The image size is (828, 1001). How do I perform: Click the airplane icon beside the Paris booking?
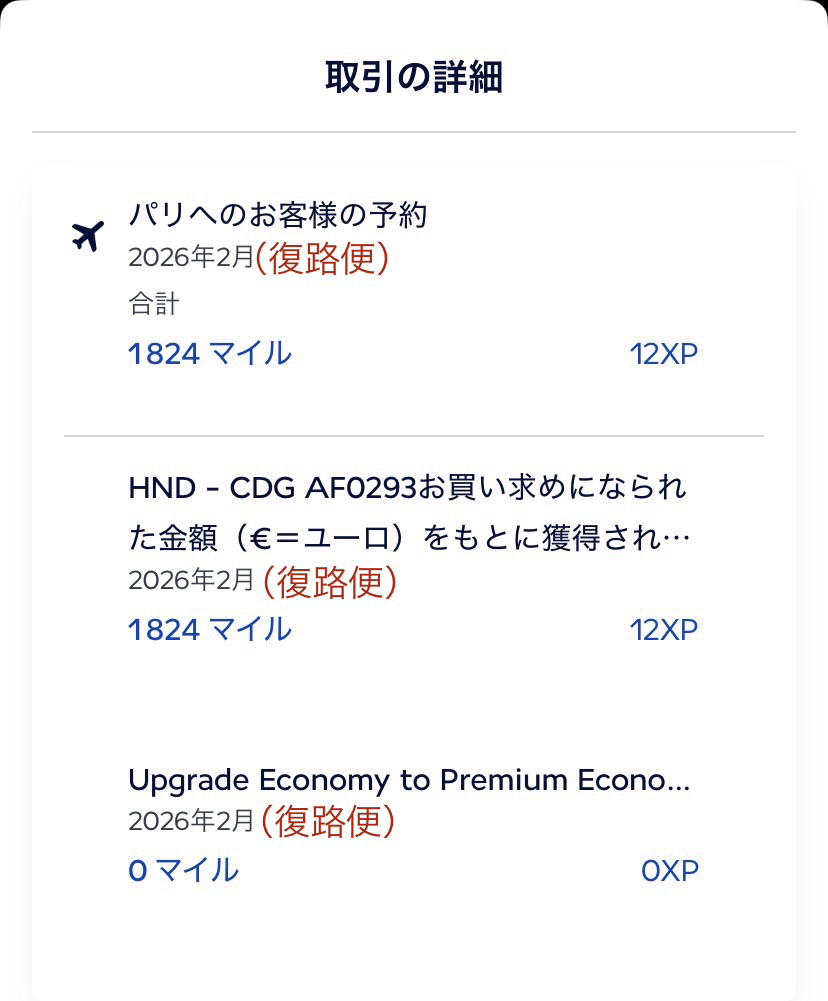[x=88, y=237]
